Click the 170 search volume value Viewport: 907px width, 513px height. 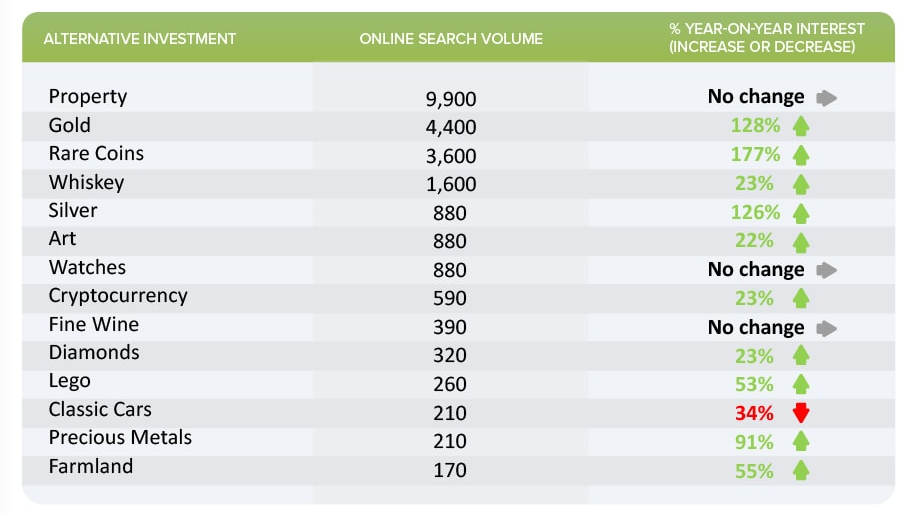point(450,470)
